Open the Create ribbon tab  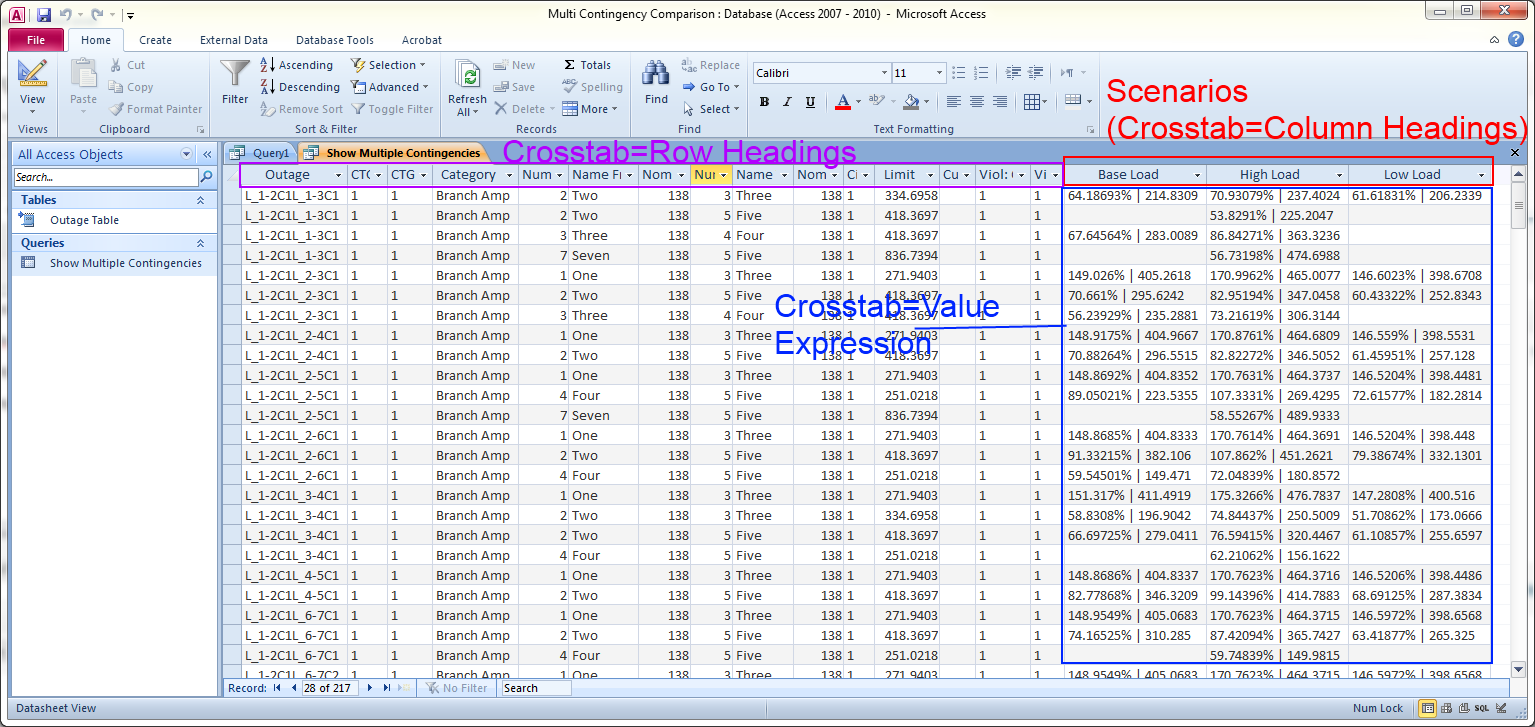(x=155, y=40)
